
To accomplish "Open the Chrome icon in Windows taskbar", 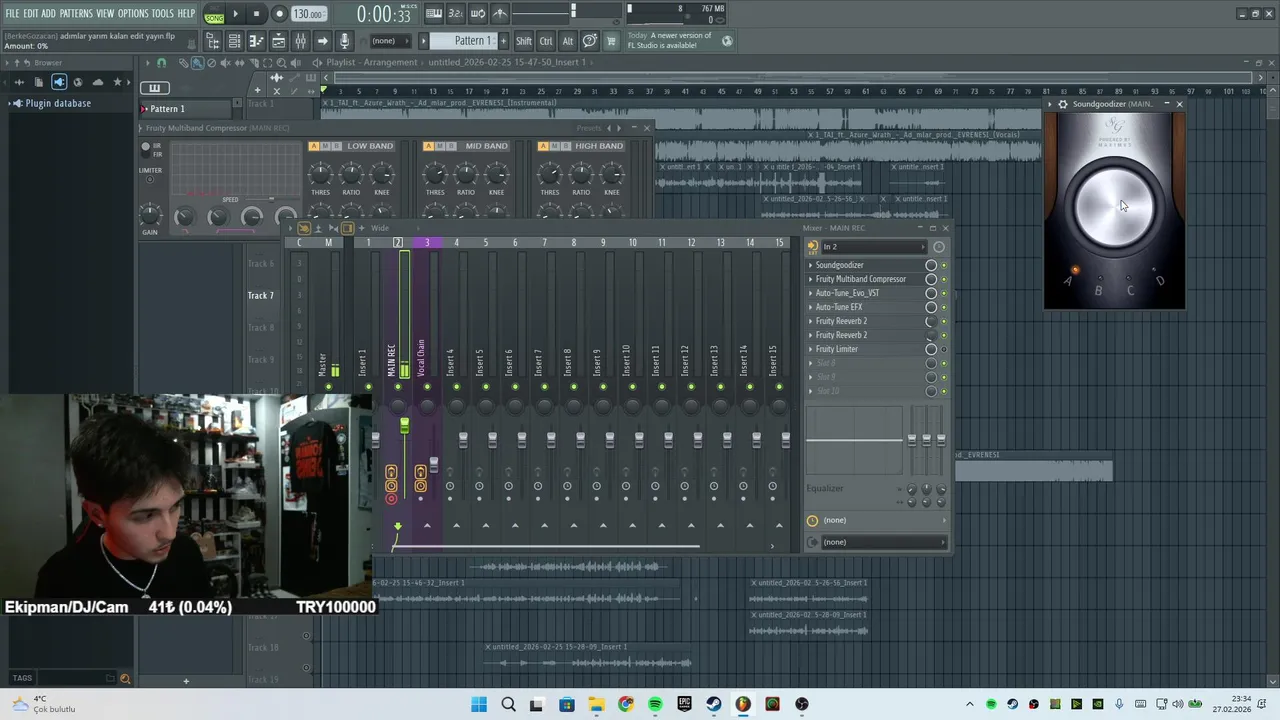I will pos(625,704).
